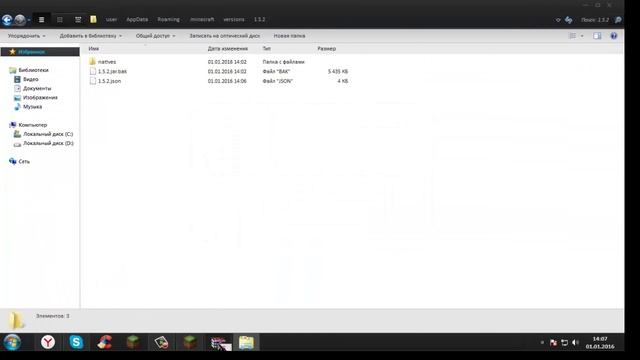Click the network tray icon

564,342
